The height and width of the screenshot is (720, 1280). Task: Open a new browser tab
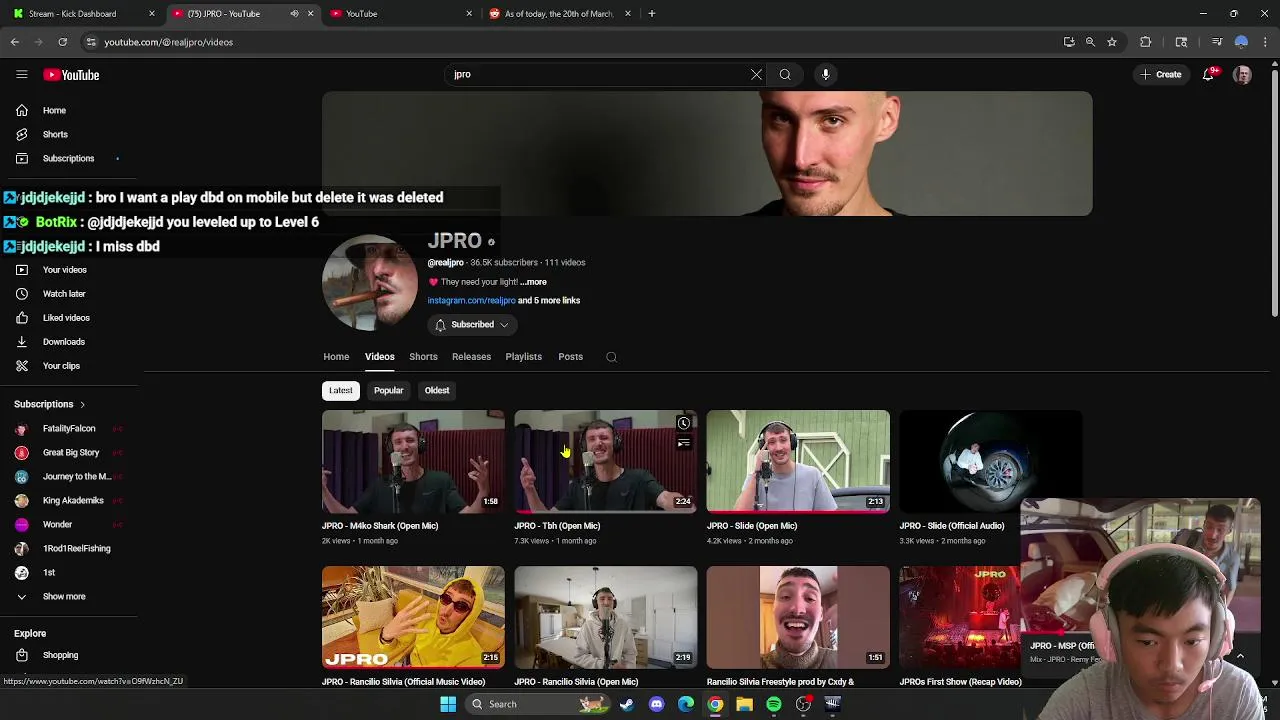651,14
